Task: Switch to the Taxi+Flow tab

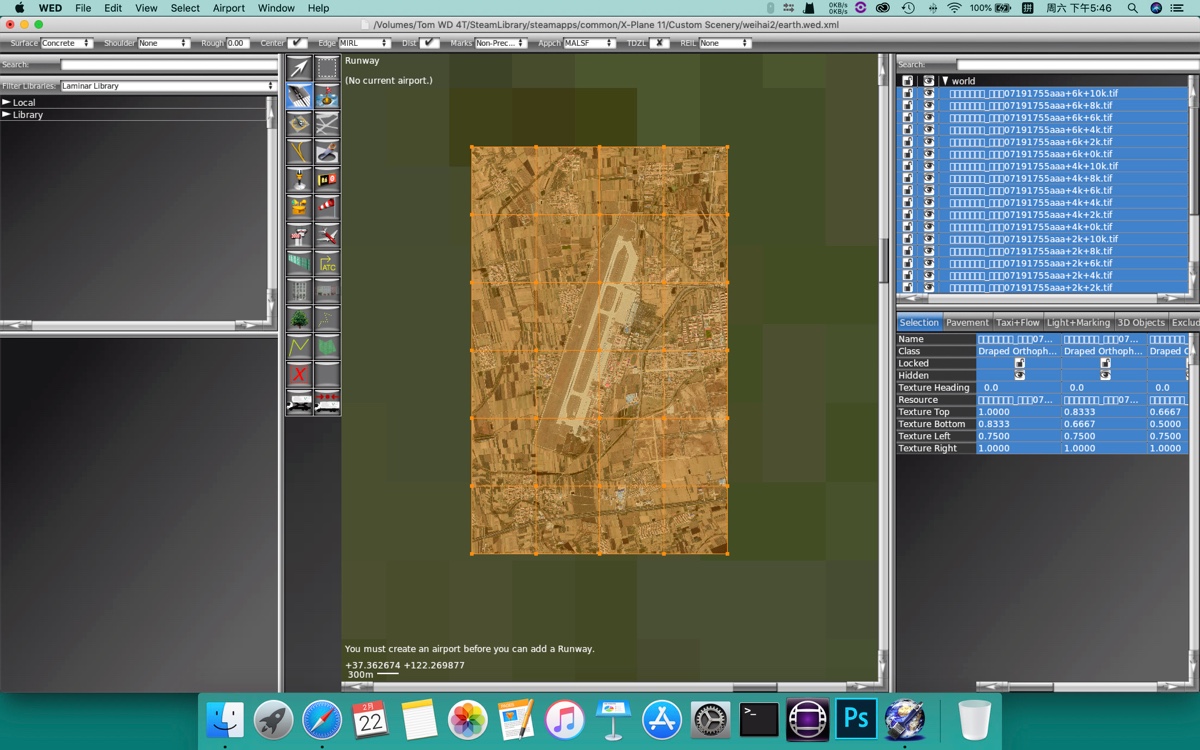Action: click(x=1018, y=323)
